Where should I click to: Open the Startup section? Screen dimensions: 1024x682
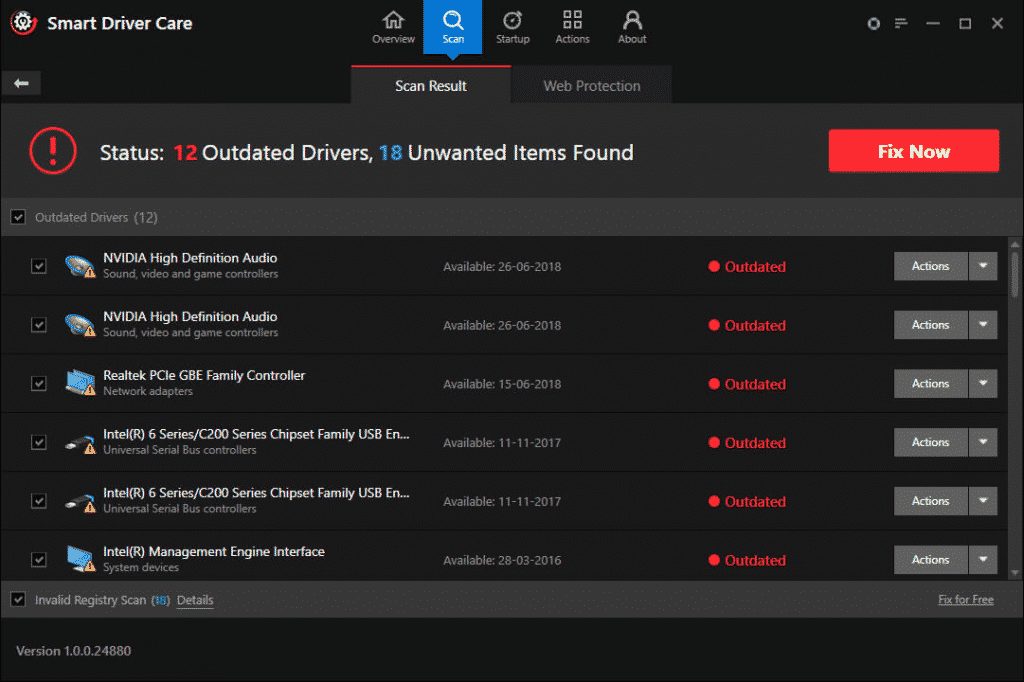click(513, 27)
